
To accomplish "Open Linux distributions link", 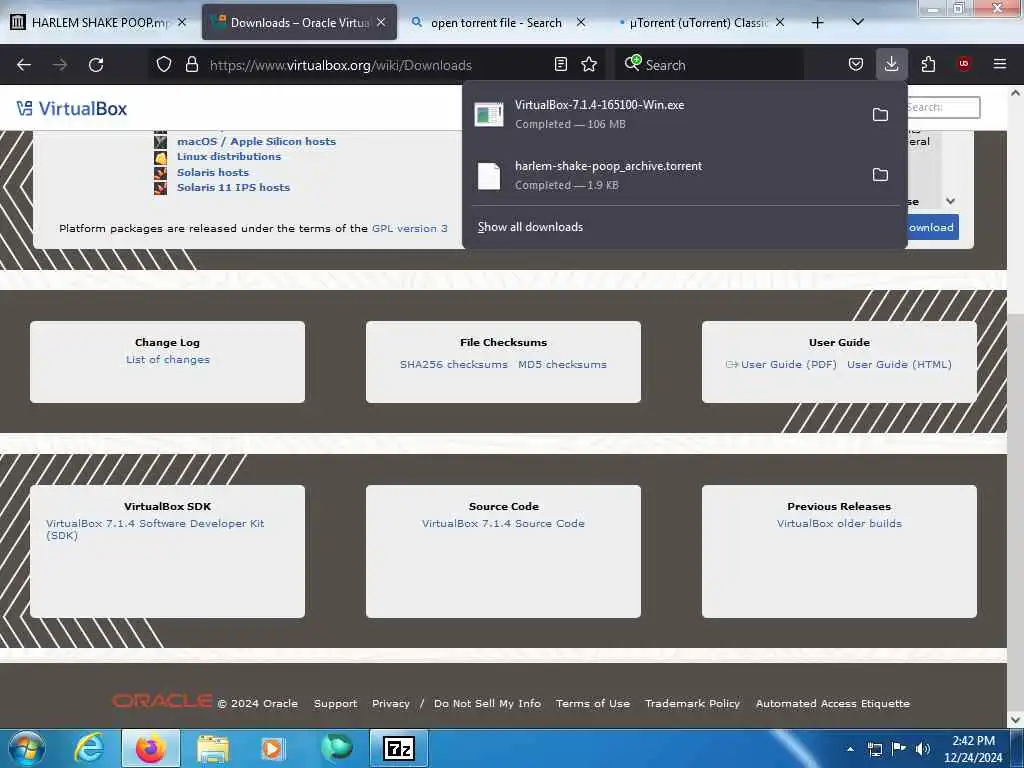I will tap(229, 156).
